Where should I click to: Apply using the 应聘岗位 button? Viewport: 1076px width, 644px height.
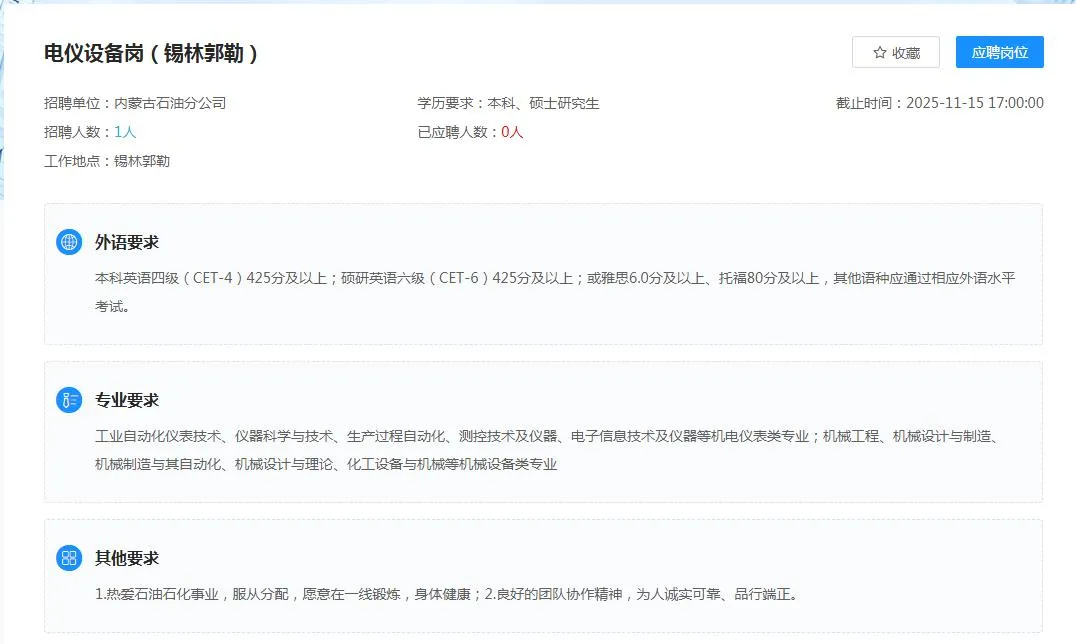pyautogui.click(x=999, y=53)
